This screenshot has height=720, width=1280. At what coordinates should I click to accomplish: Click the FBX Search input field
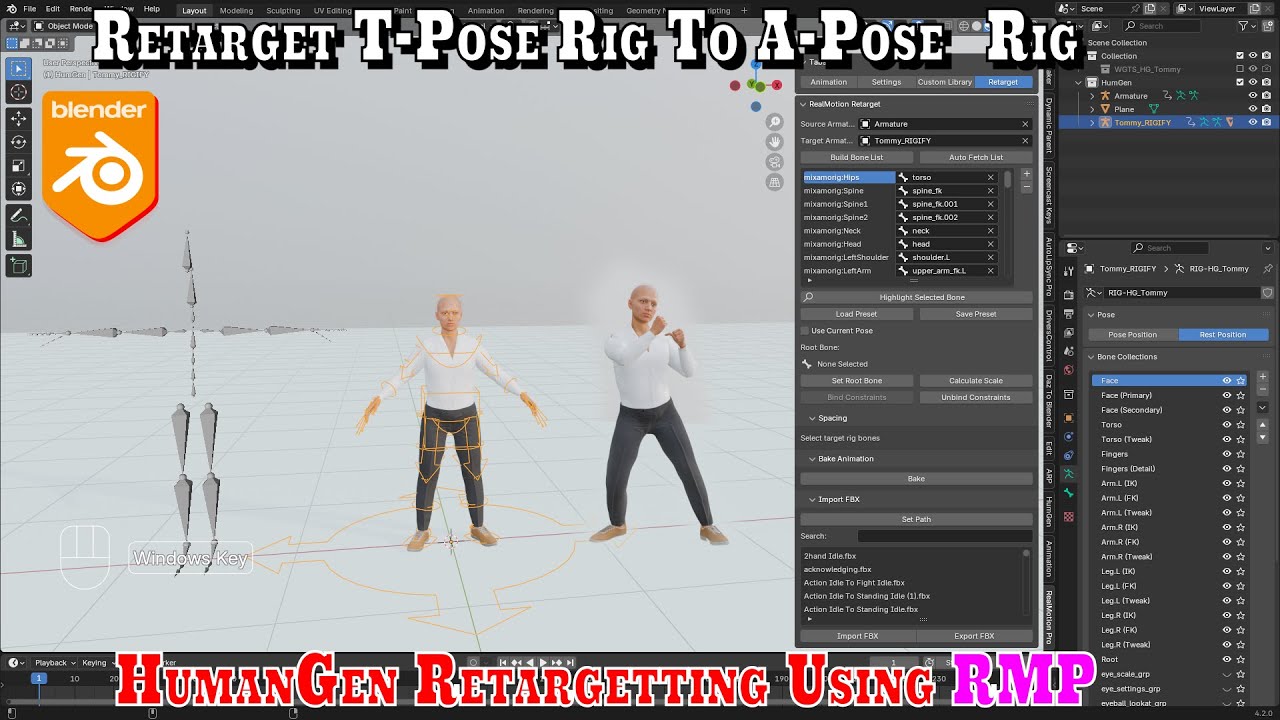coord(944,537)
